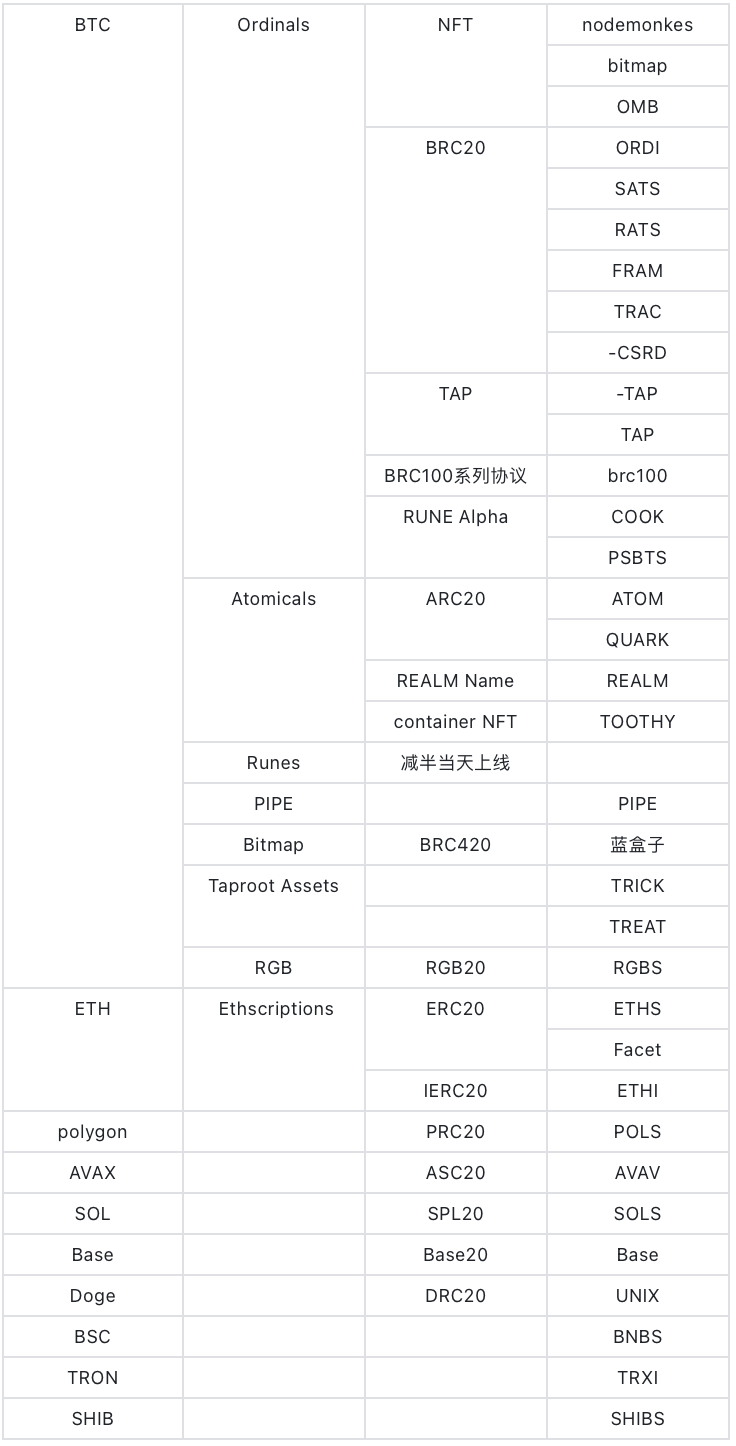Click the 蓝盒子 cell
This screenshot has height=1446, width=736.
(637, 845)
